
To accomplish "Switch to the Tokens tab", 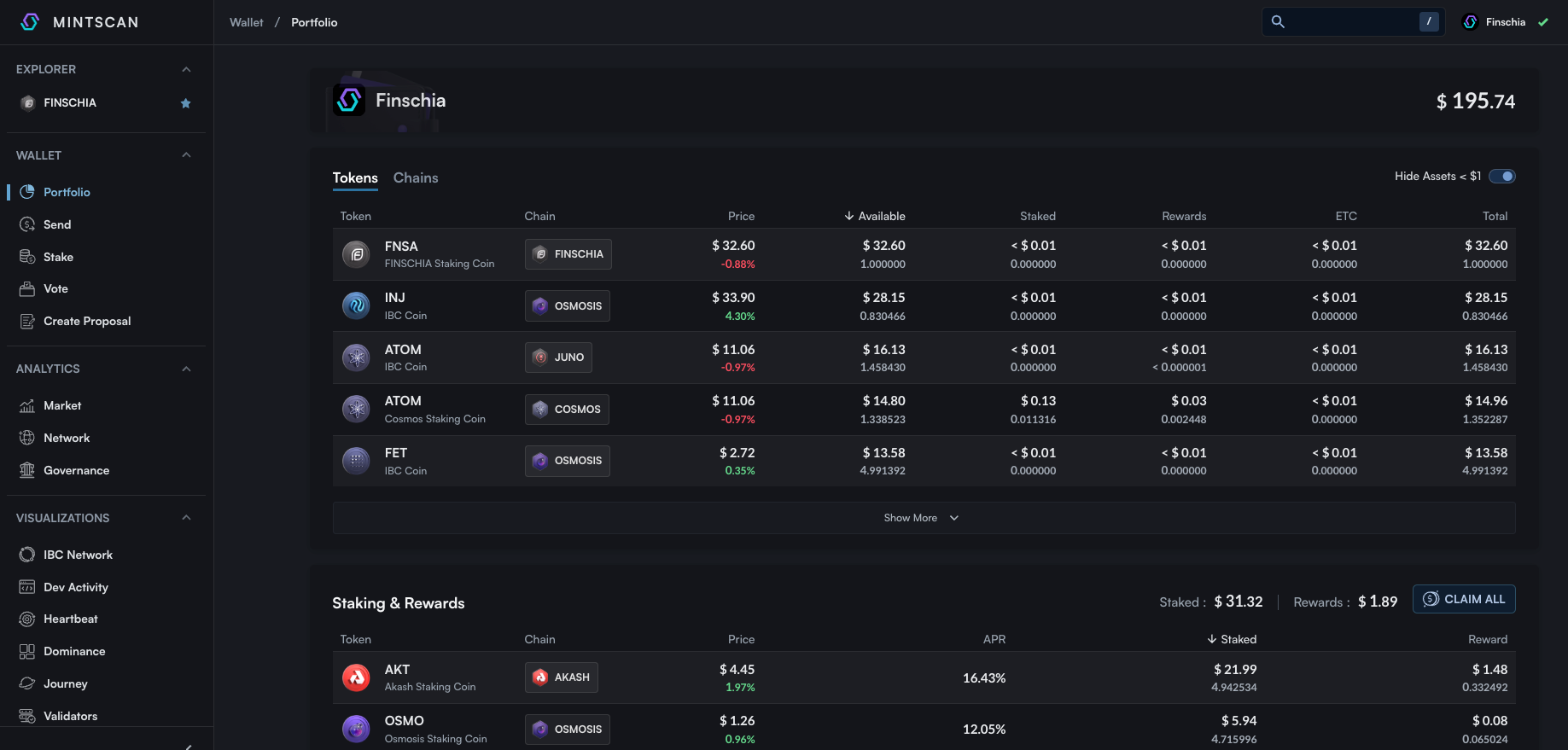I will click(x=355, y=177).
